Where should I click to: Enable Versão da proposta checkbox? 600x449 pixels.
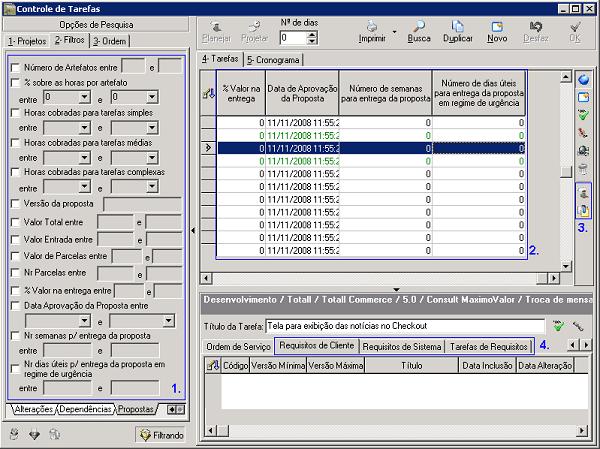point(15,204)
